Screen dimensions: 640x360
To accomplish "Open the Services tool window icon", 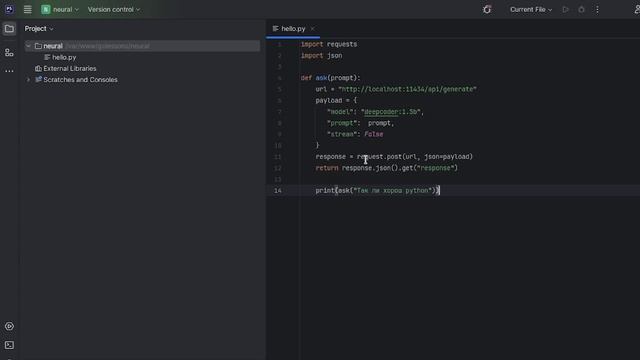I will click(x=9, y=326).
